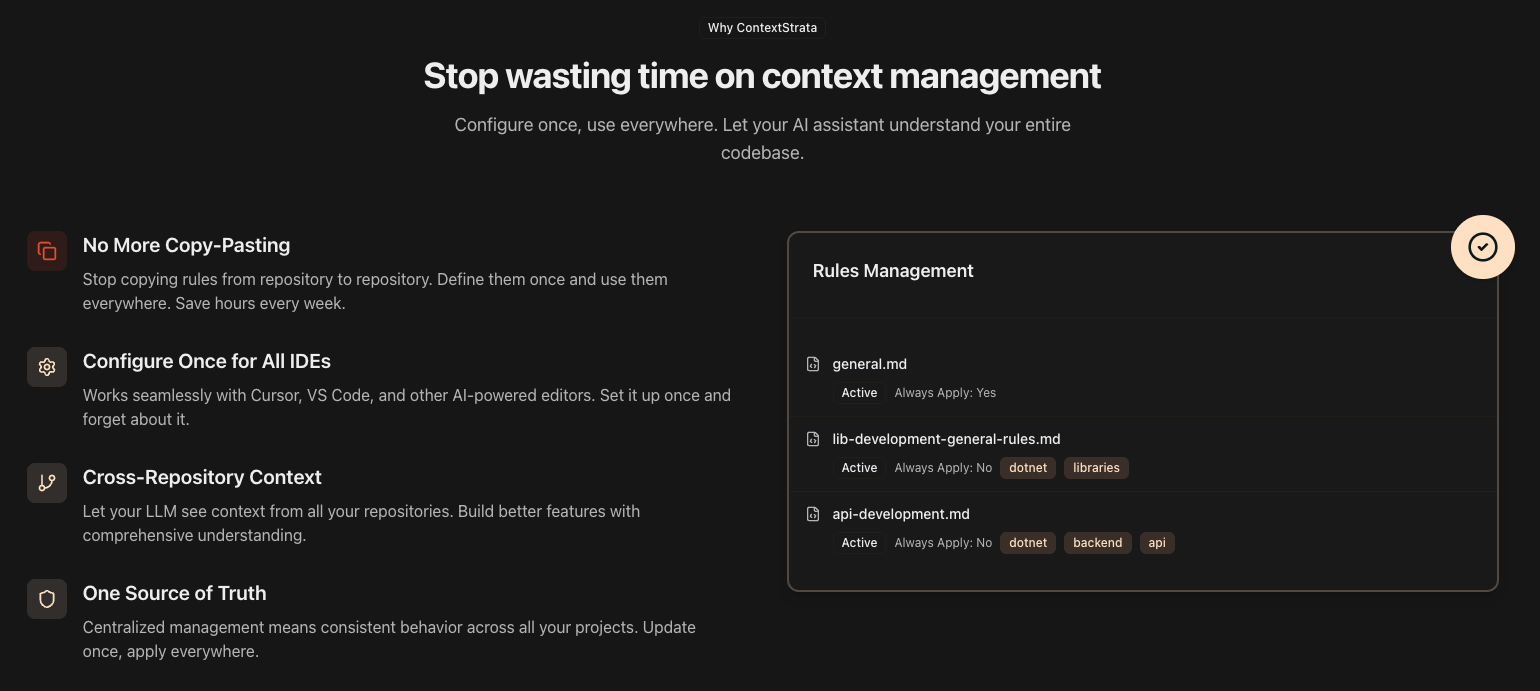Click the file icon next to api-development.md
Viewport: 1540px width, 691px height.
[813, 514]
